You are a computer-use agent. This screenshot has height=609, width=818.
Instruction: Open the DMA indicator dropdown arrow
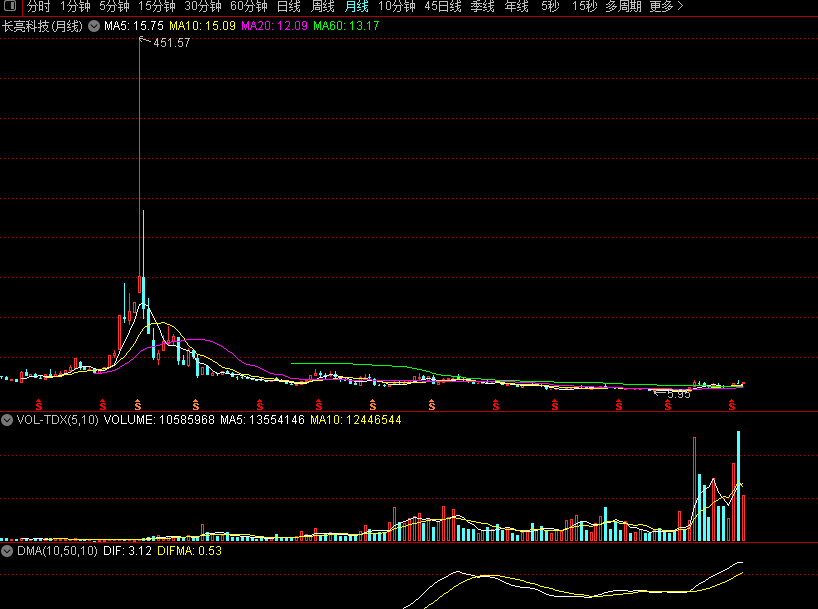[x=7, y=551]
